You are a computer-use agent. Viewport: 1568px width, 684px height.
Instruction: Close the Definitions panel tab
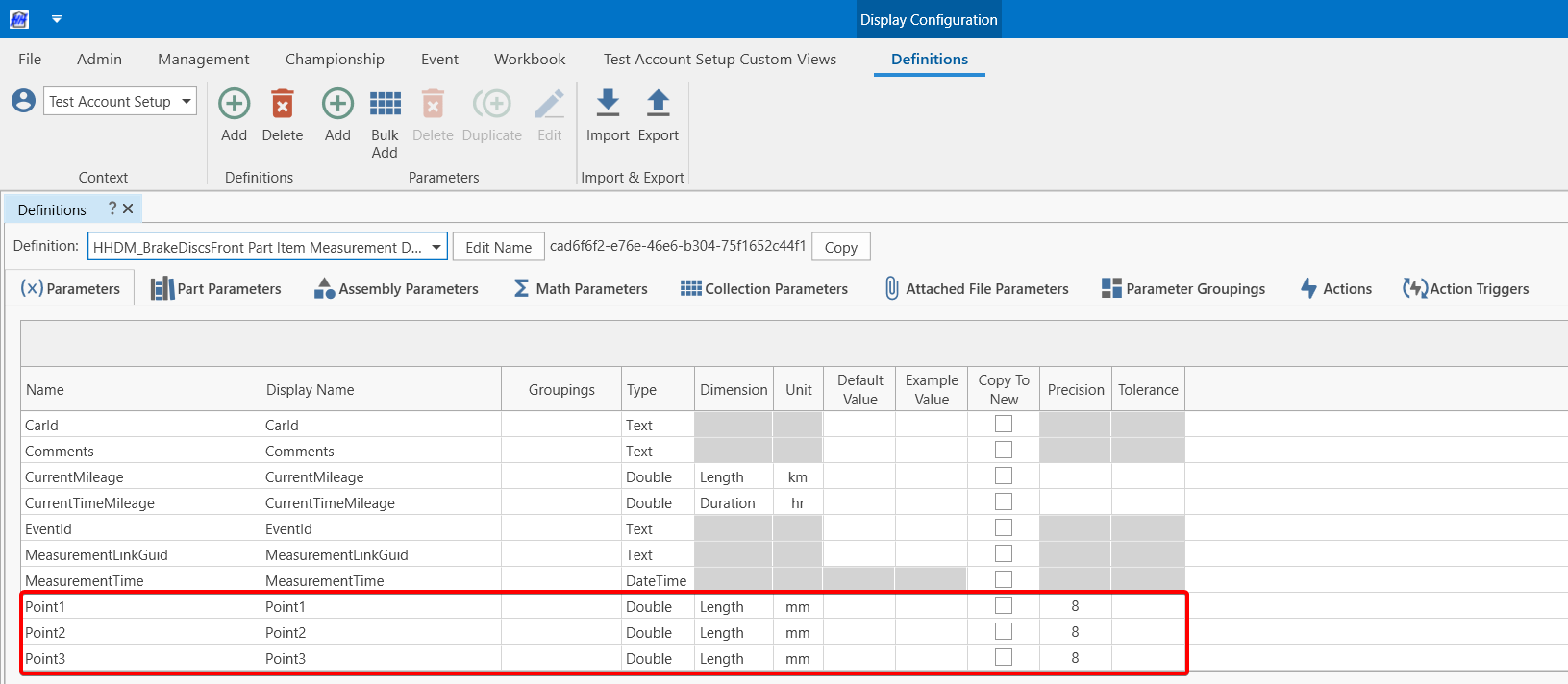pos(128,208)
